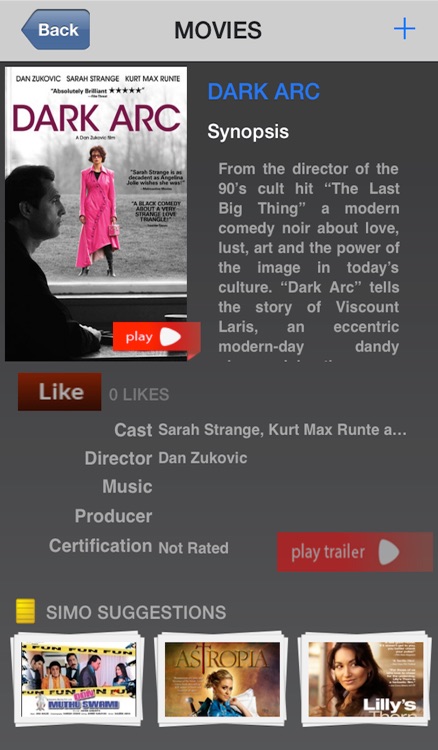Image resolution: width=438 pixels, height=750 pixels.
Task: Start the play trailer button
Action: pyautogui.click(x=355, y=552)
